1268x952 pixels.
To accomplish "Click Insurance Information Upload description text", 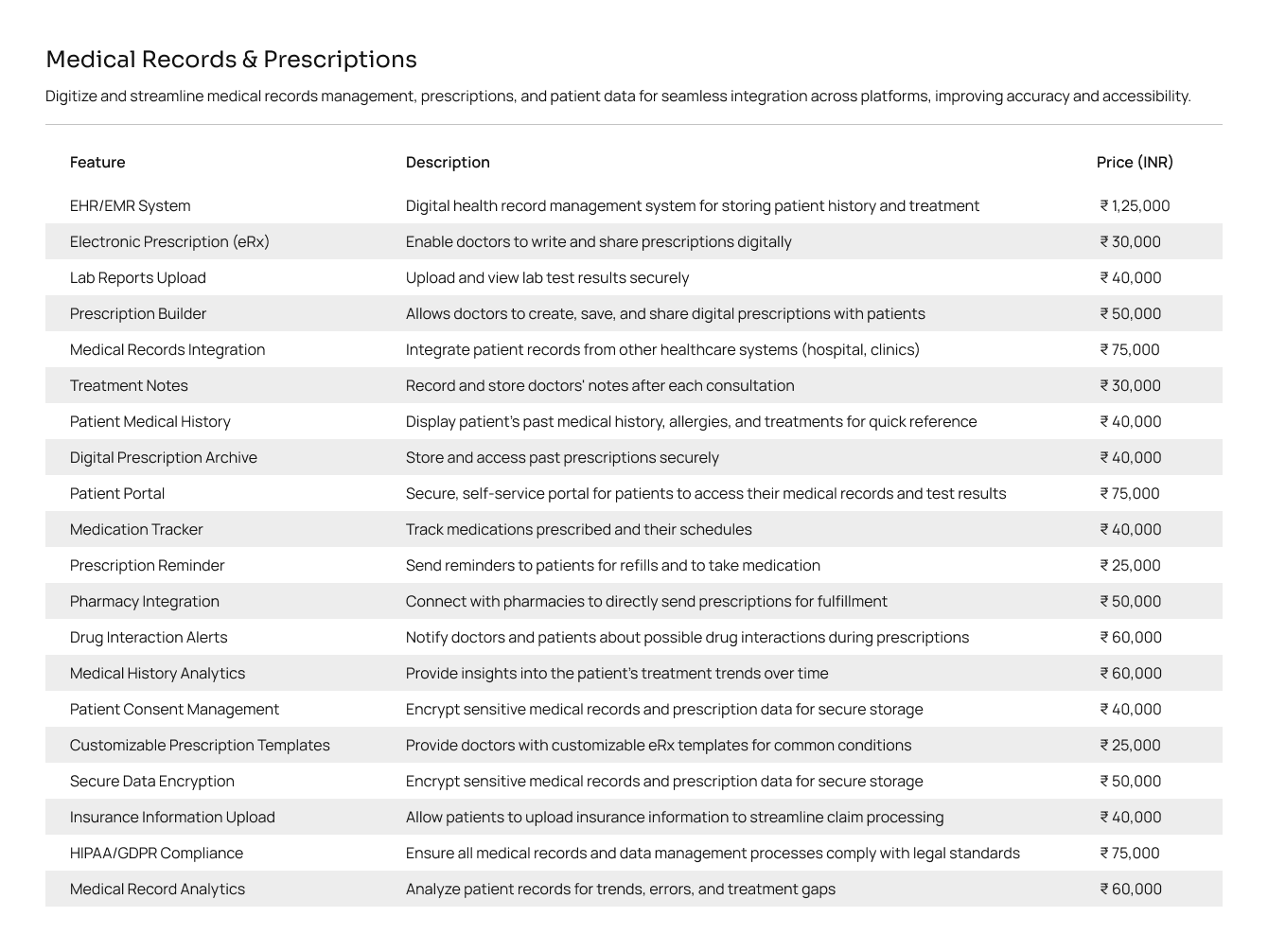I will 675,817.
